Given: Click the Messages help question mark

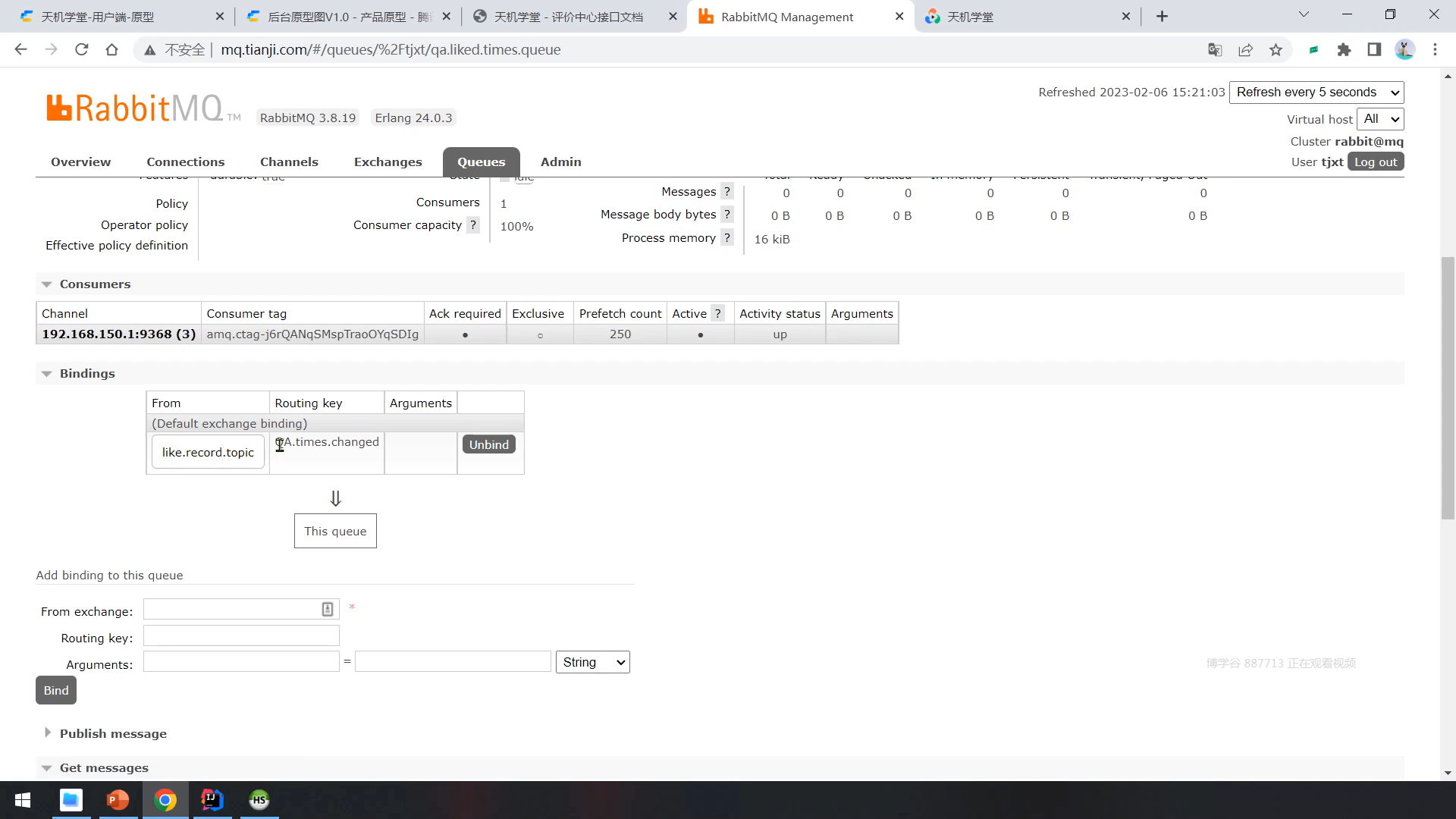Looking at the screenshot, I should [726, 192].
